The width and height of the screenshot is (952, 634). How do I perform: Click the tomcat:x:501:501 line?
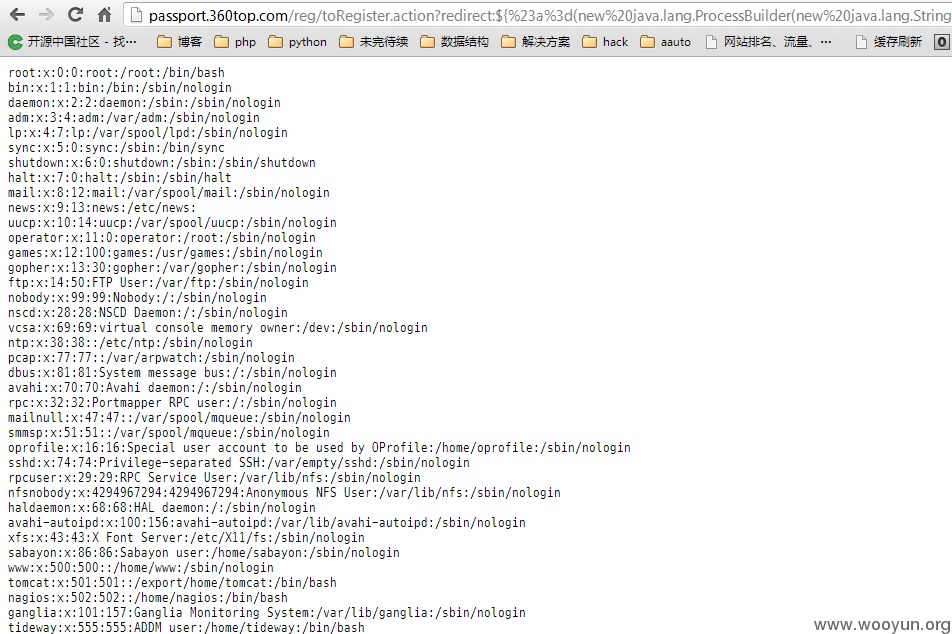pyautogui.click(x=172, y=582)
